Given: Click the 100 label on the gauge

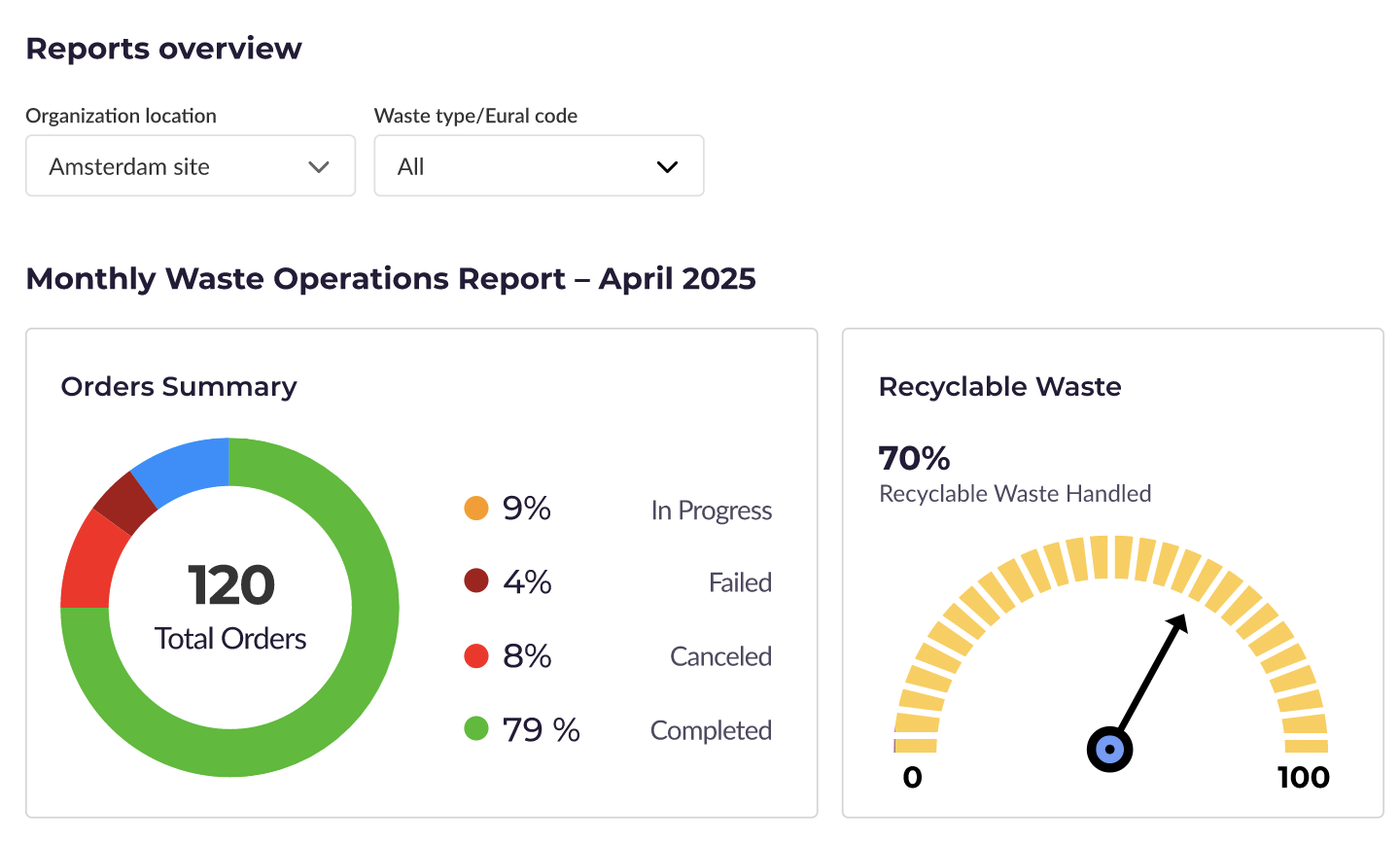Looking at the screenshot, I should (1303, 778).
